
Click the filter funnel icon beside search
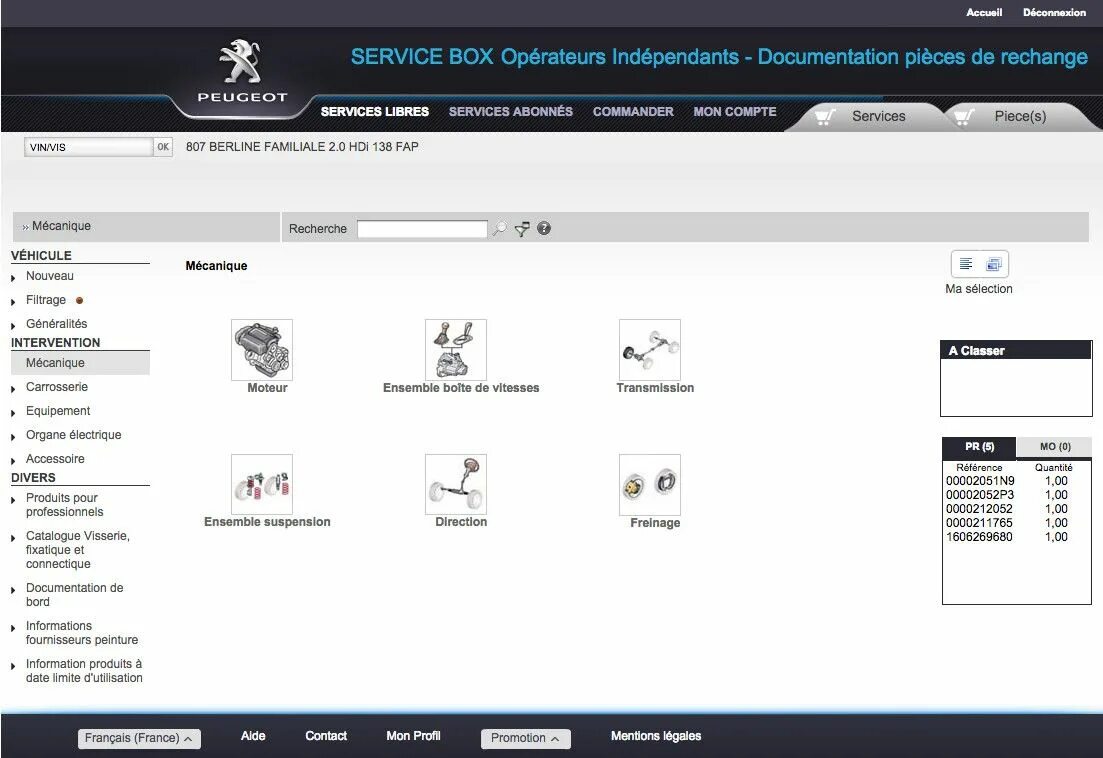pos(522,229)
